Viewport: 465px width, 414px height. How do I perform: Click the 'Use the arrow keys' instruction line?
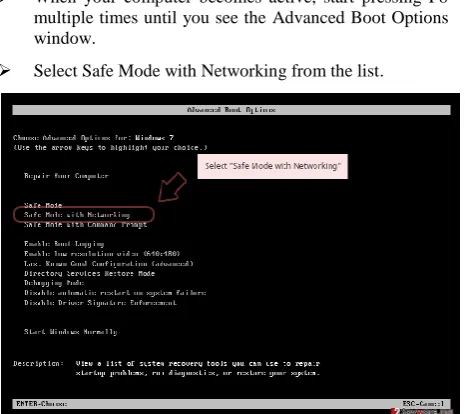[110, 148]
